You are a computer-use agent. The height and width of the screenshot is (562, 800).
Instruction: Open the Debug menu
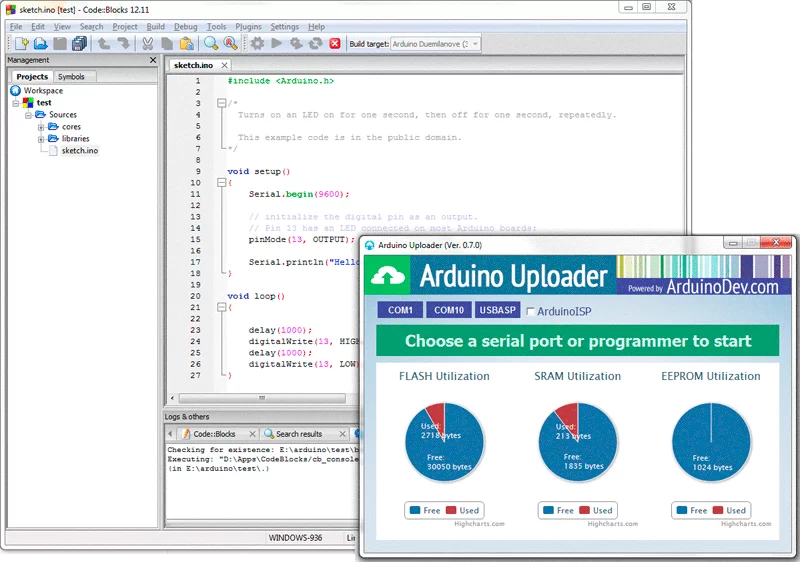coord(185,27)
